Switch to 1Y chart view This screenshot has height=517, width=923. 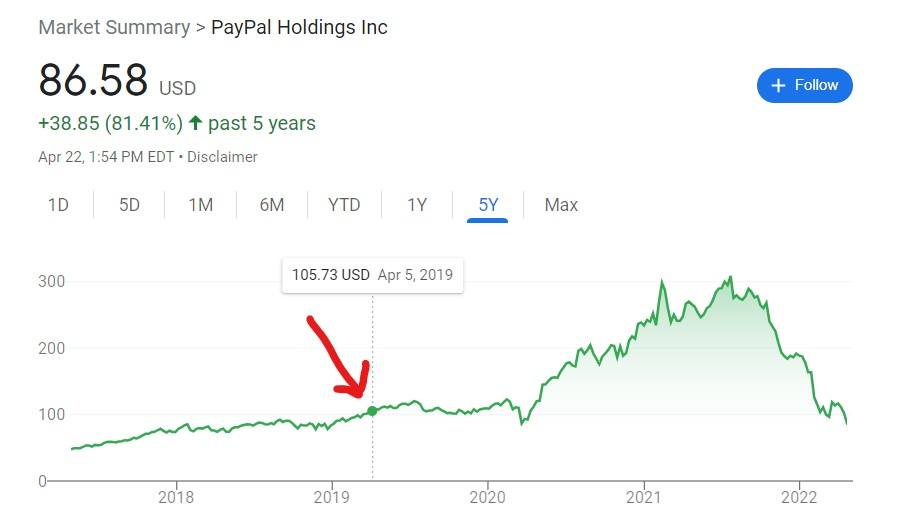coord(417,205)
